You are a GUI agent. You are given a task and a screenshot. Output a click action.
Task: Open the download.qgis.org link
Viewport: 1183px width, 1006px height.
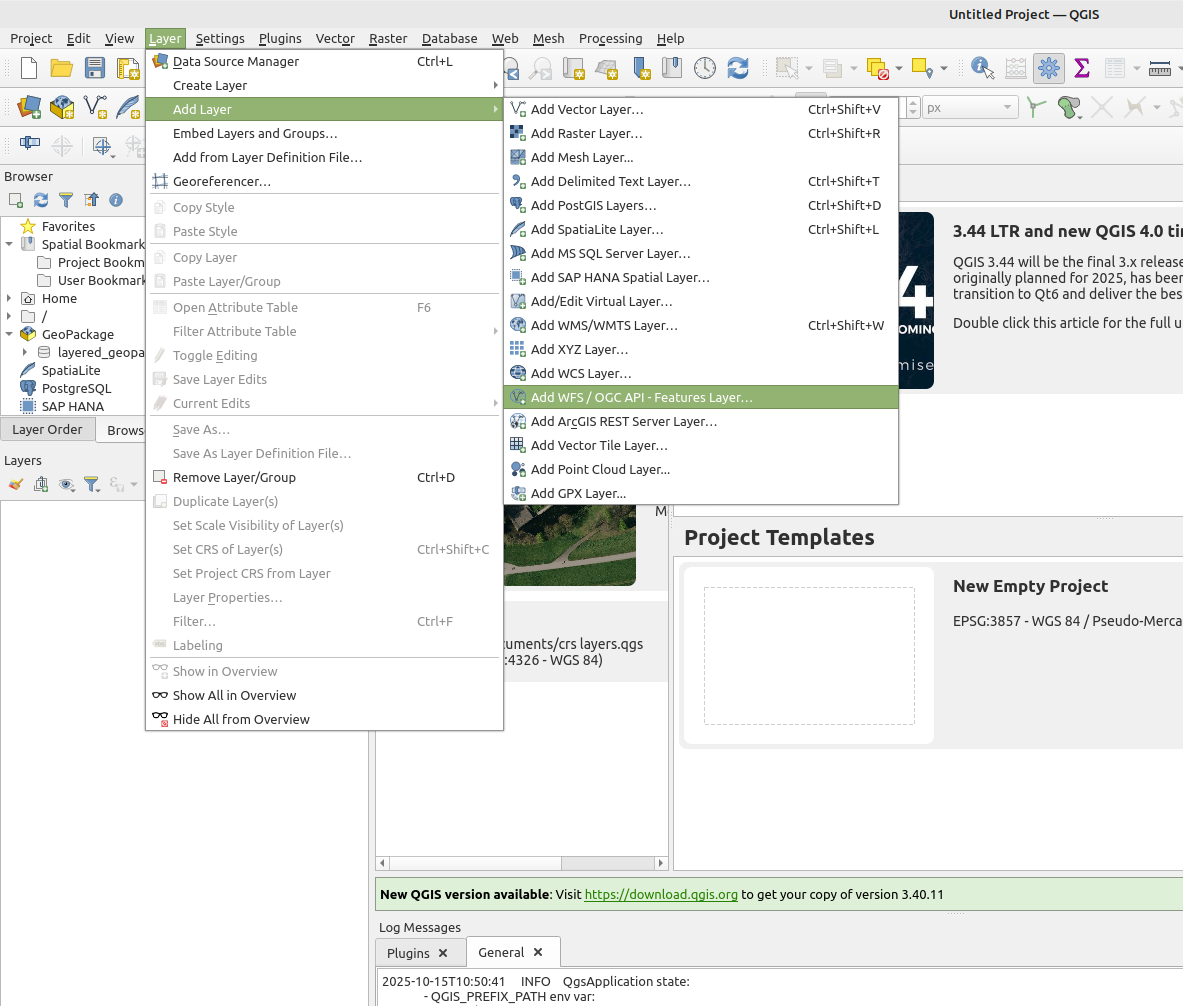click(x=661, y=894)
